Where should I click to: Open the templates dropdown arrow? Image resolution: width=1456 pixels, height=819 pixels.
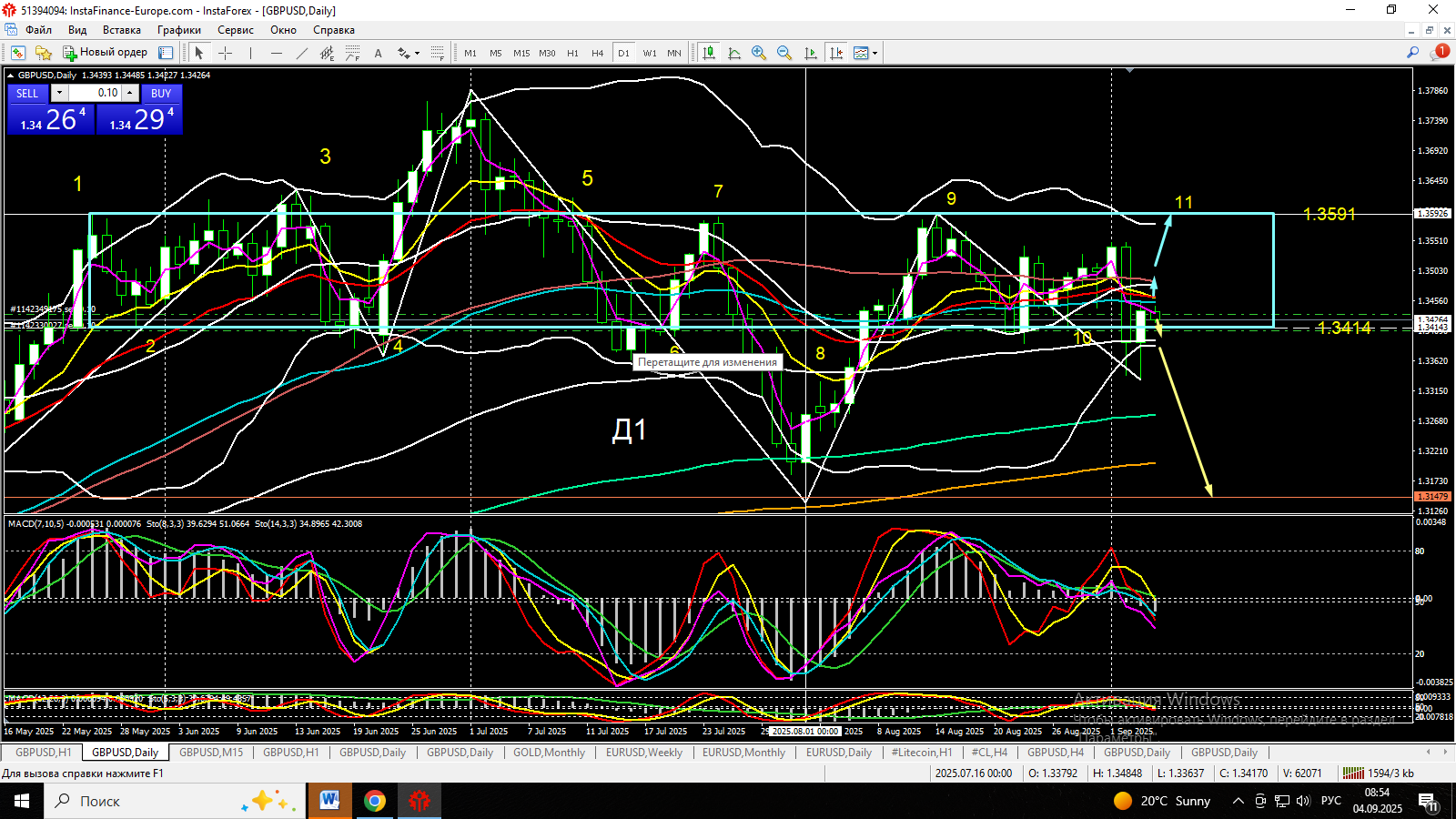(x=875, y=53)
